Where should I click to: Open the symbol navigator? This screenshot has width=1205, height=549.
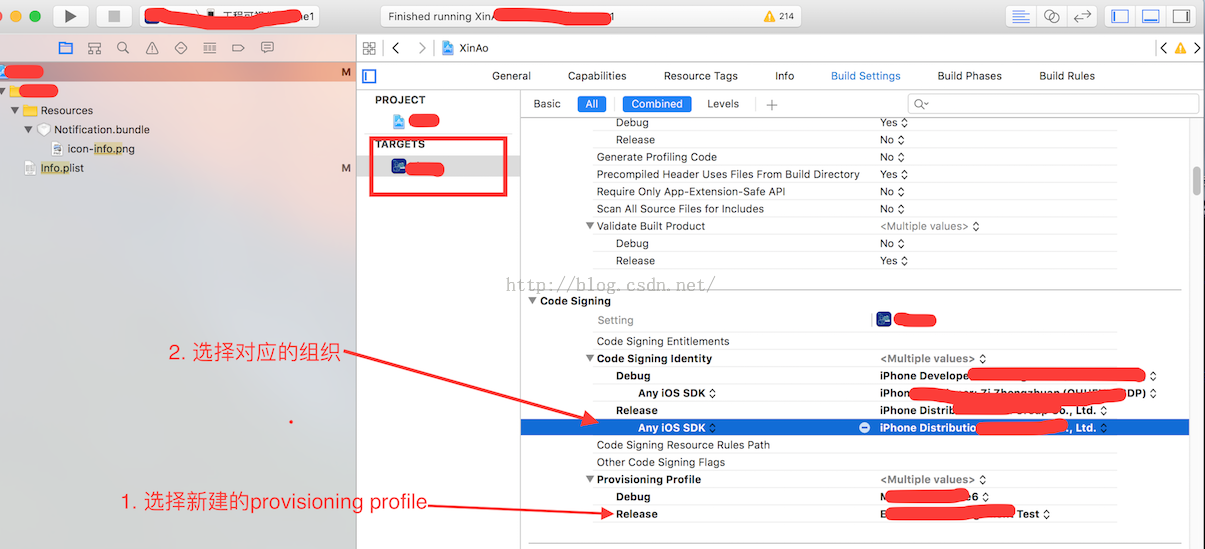[94, 48]
